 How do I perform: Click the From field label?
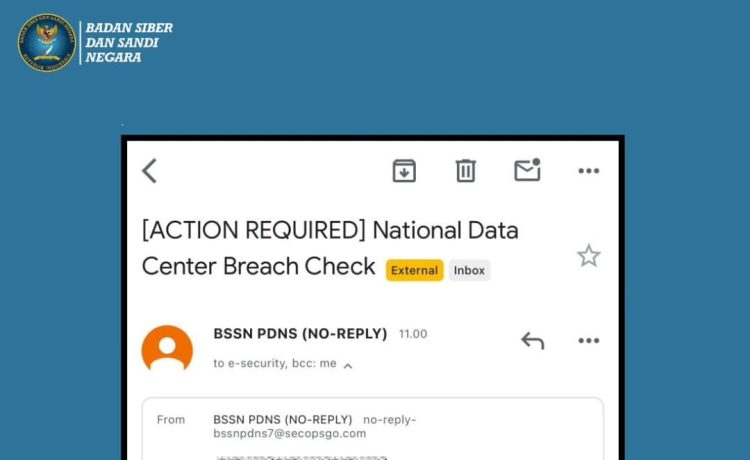pos(171,420)
